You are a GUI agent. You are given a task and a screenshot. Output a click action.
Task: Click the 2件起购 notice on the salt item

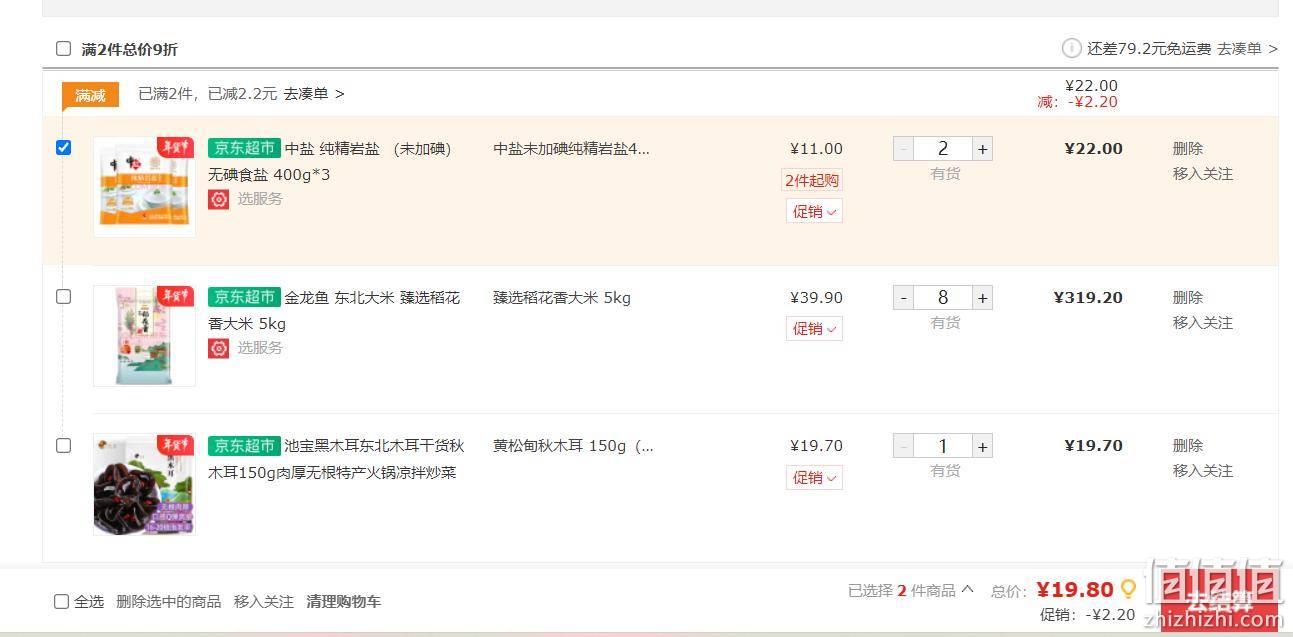point(811,181)
